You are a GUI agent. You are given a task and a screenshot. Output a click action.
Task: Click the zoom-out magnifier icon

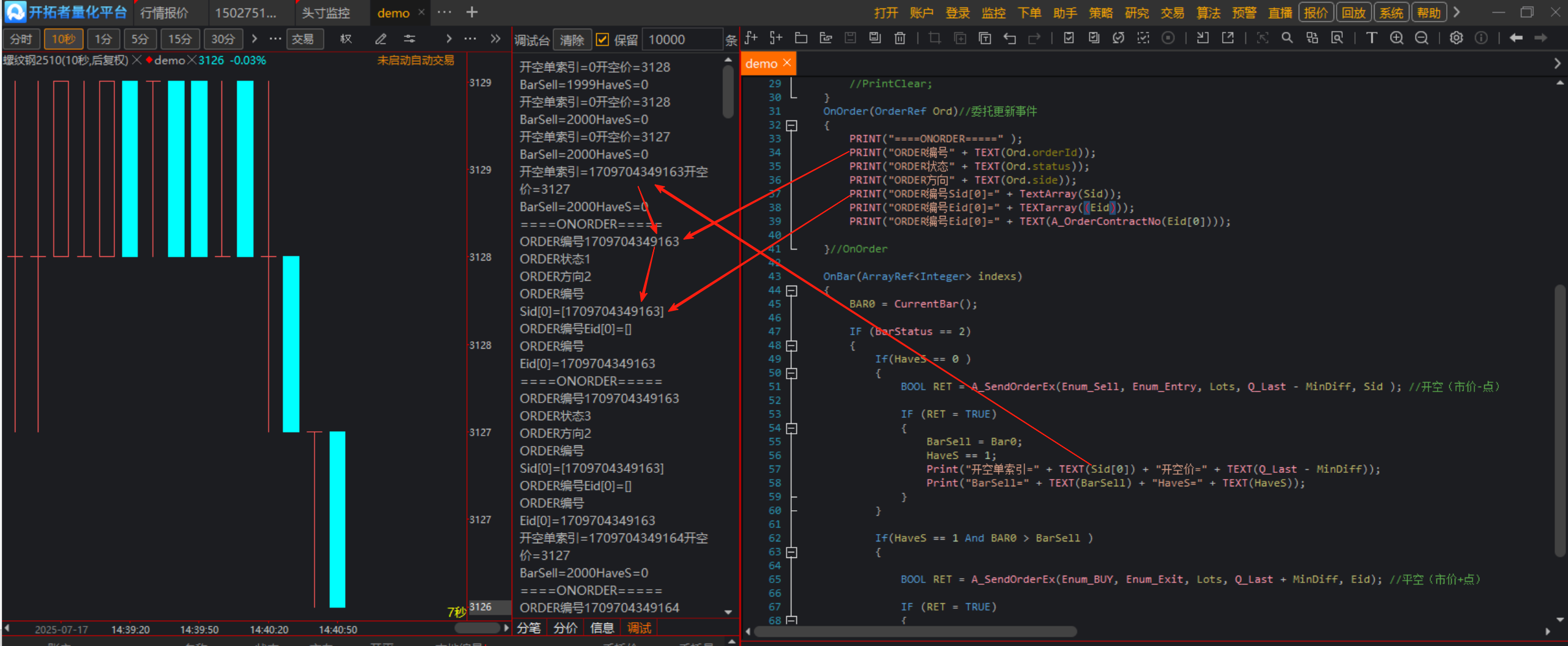tap(1421, 38)
